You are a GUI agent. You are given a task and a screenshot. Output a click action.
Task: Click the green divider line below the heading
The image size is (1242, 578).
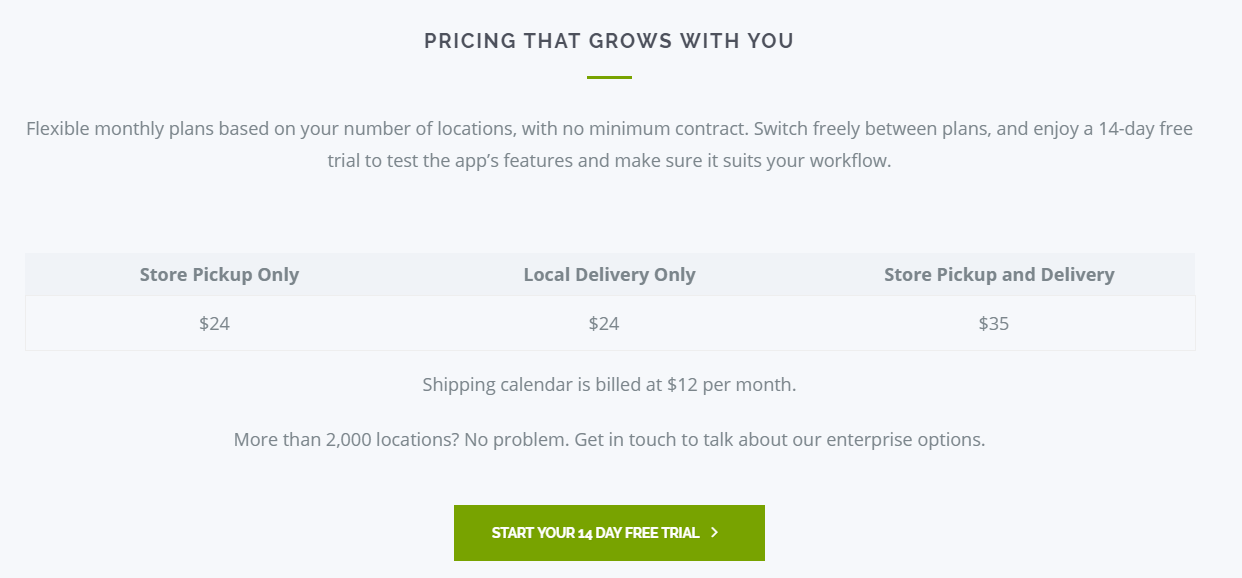609,77
